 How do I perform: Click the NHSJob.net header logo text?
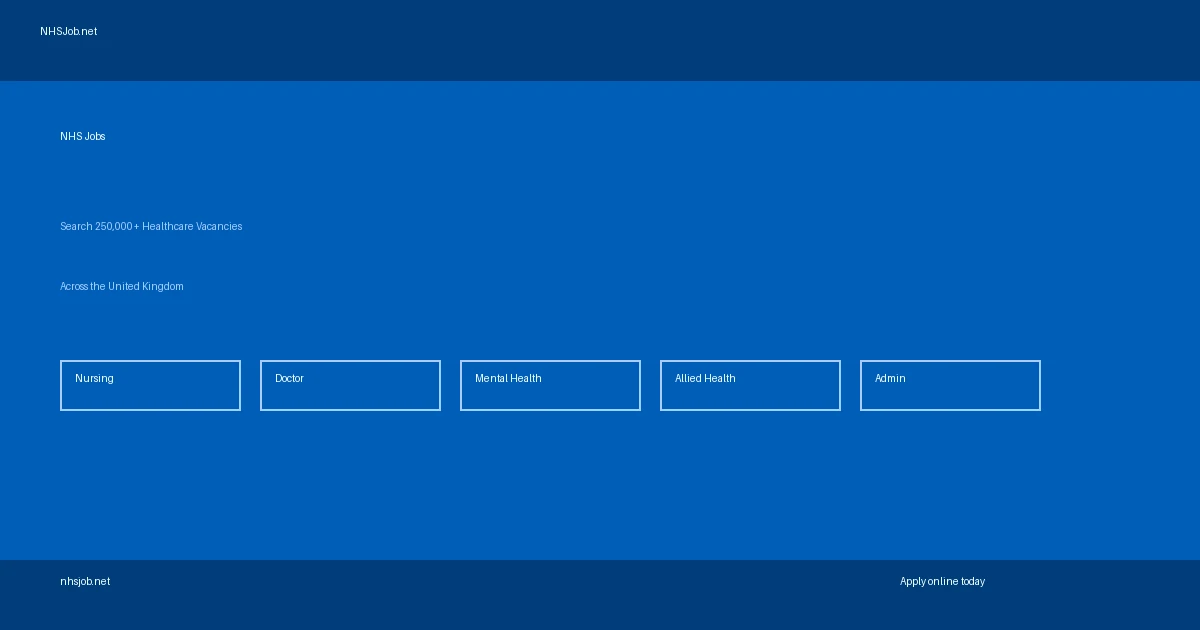click(69, 31)
